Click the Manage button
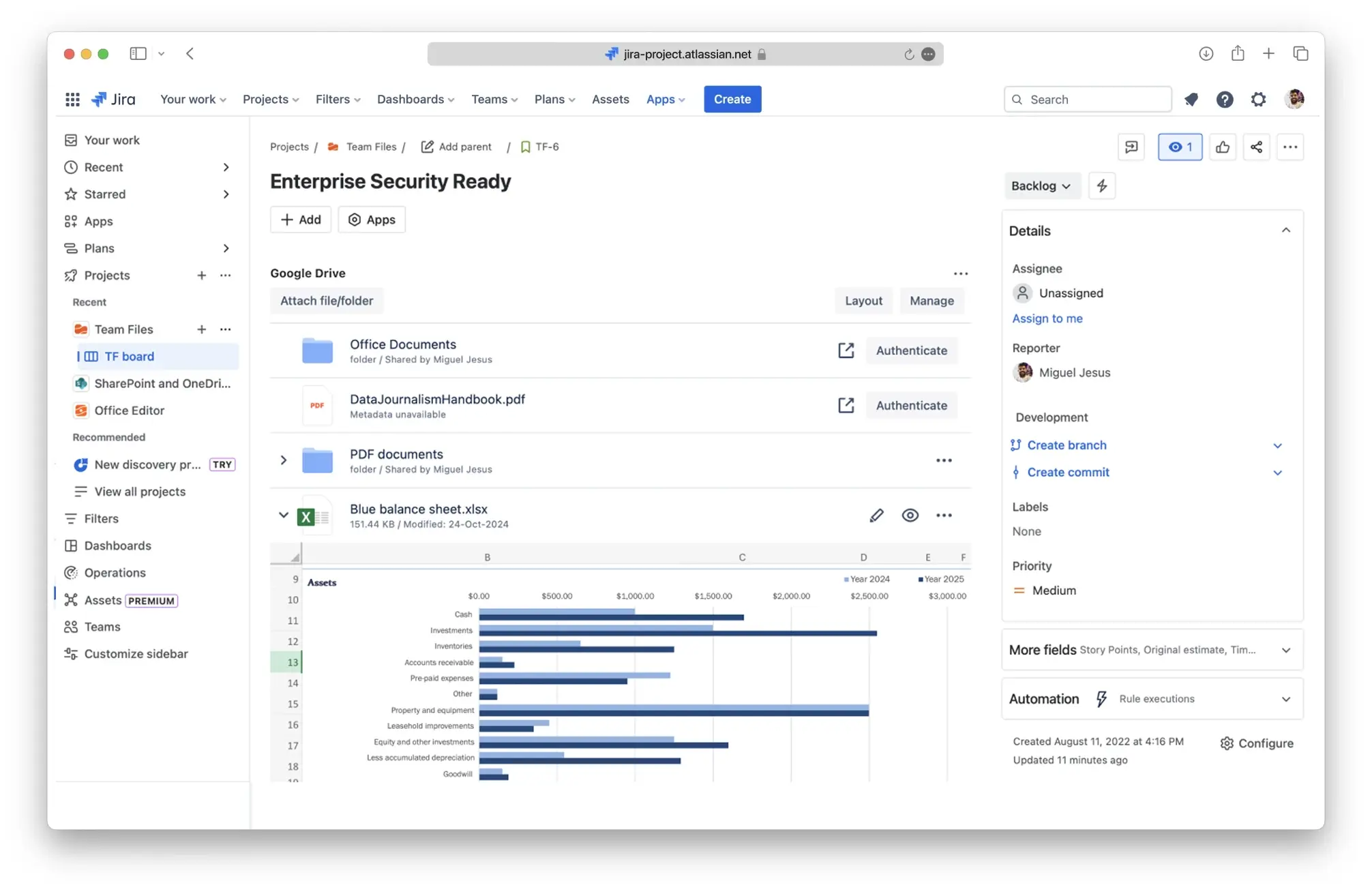The width and height of the screenshot is (1372, 892). [x=931, y=301]
